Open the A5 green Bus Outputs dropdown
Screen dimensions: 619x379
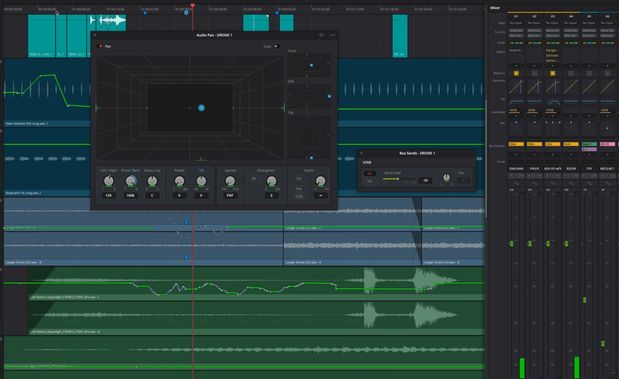coord(589,144)
